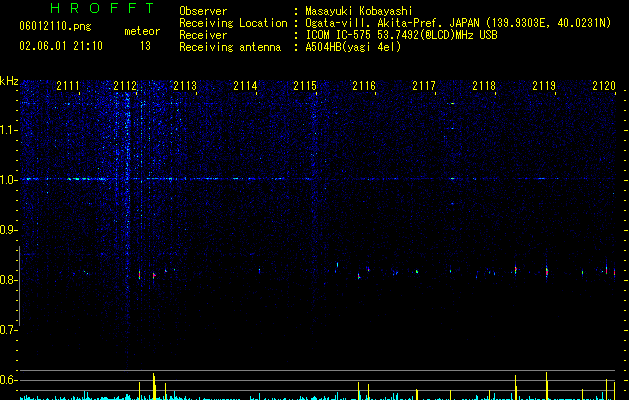Click the 0.7 frequency axis label
629x400 pixels.
click(x=8, y=330)
